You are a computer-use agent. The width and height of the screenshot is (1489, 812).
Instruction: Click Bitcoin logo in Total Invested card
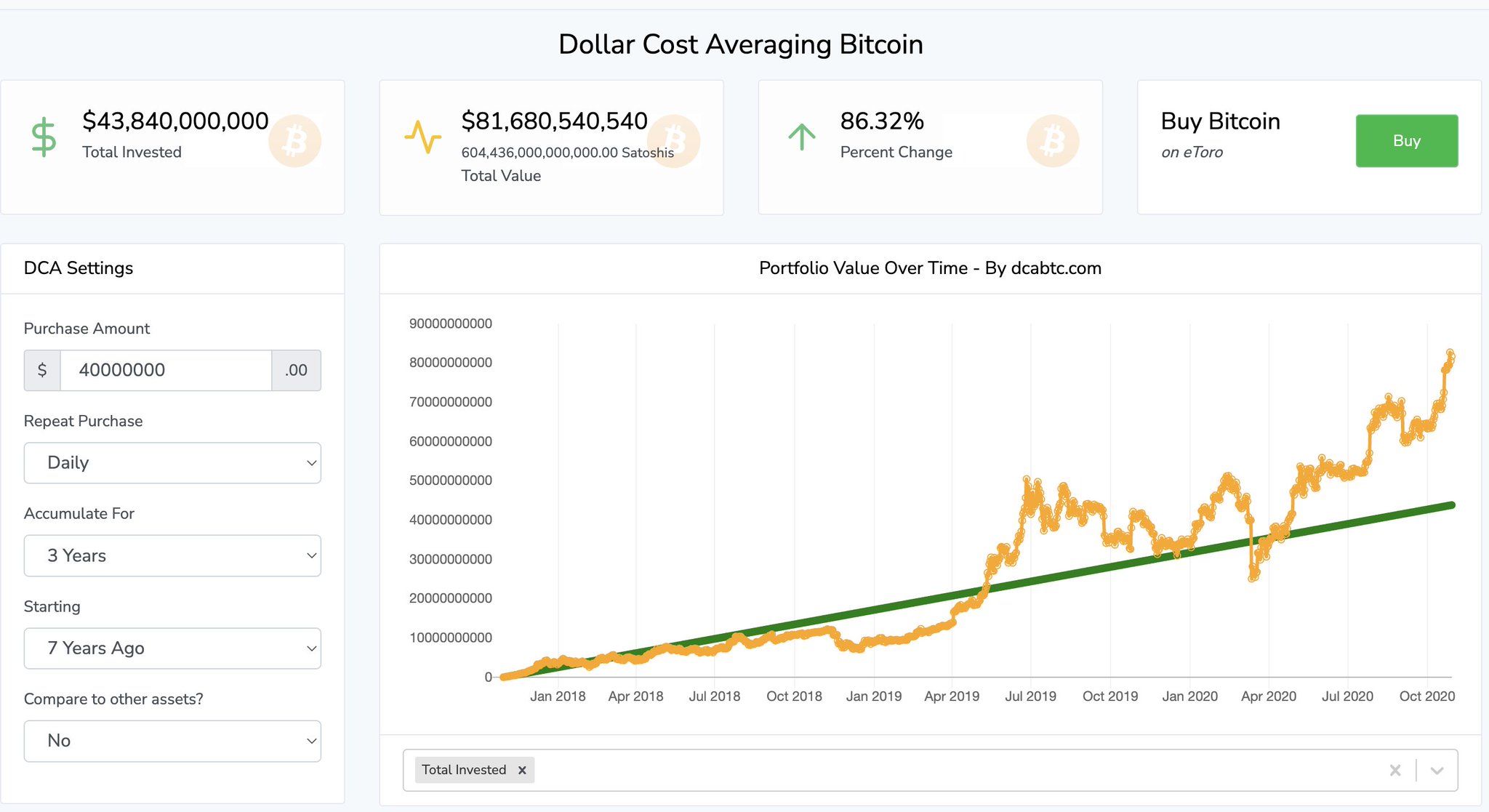pos(294,141)
